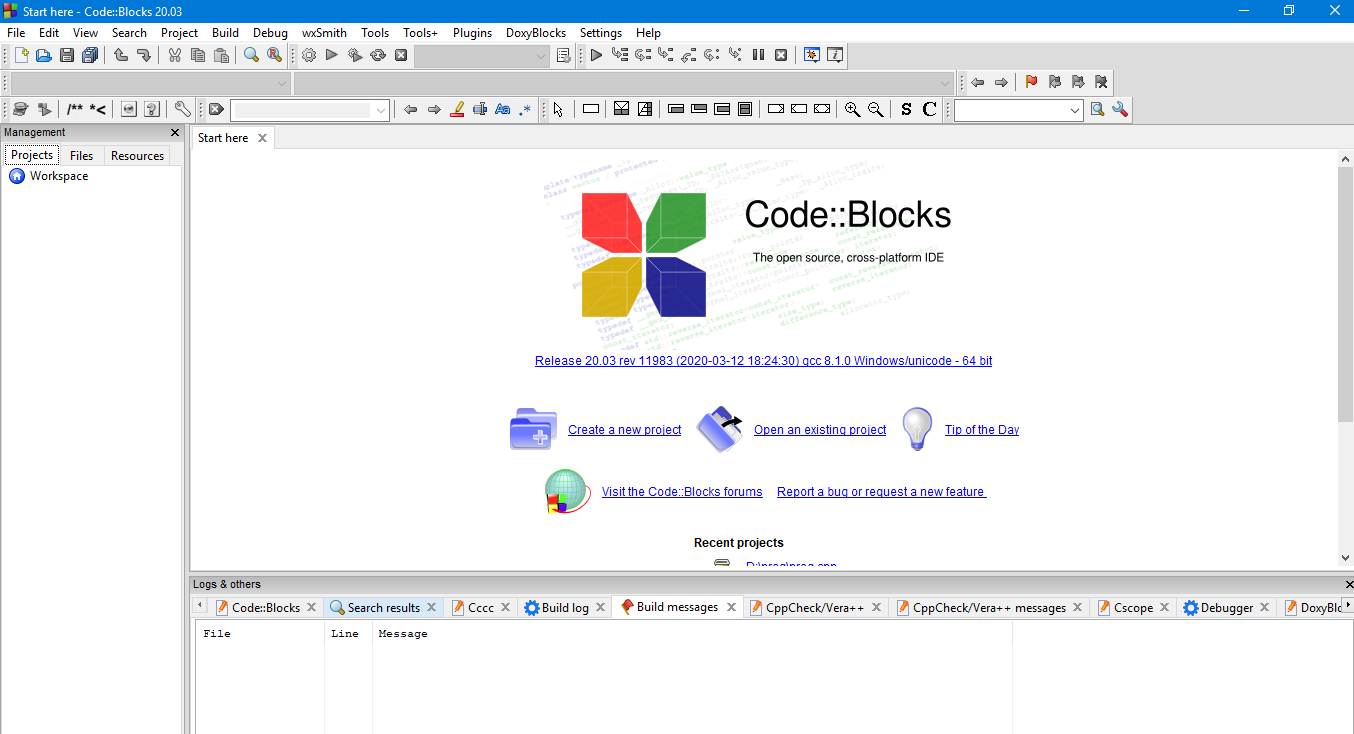Open the Replace tool icon
The height and width of the screenshot is (734, 1354).
[x=275, y=55]
